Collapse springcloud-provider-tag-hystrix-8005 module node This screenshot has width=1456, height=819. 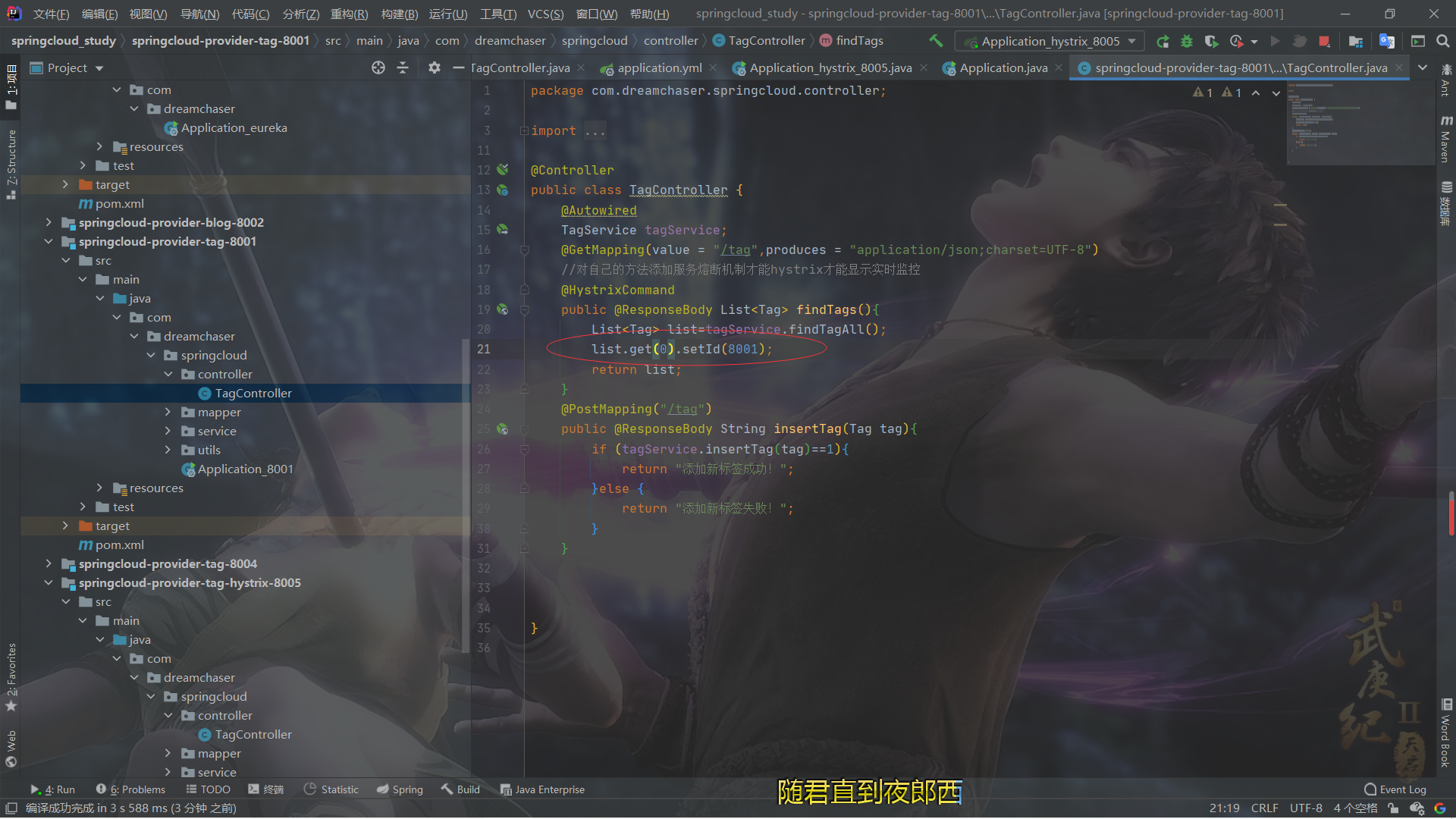(x=49, y=582)
